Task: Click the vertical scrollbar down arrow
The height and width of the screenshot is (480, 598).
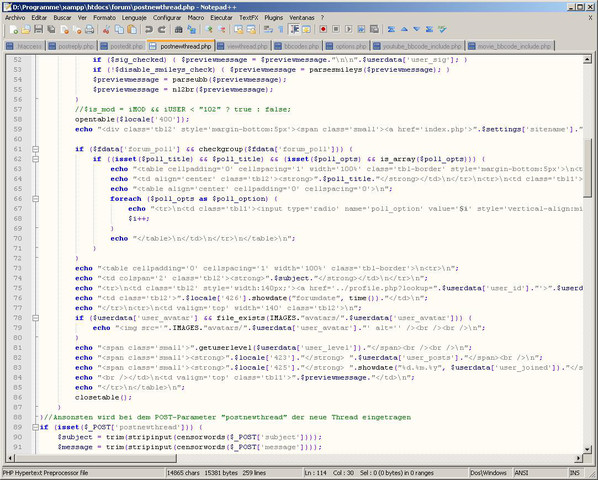Action: click(587, 449)
